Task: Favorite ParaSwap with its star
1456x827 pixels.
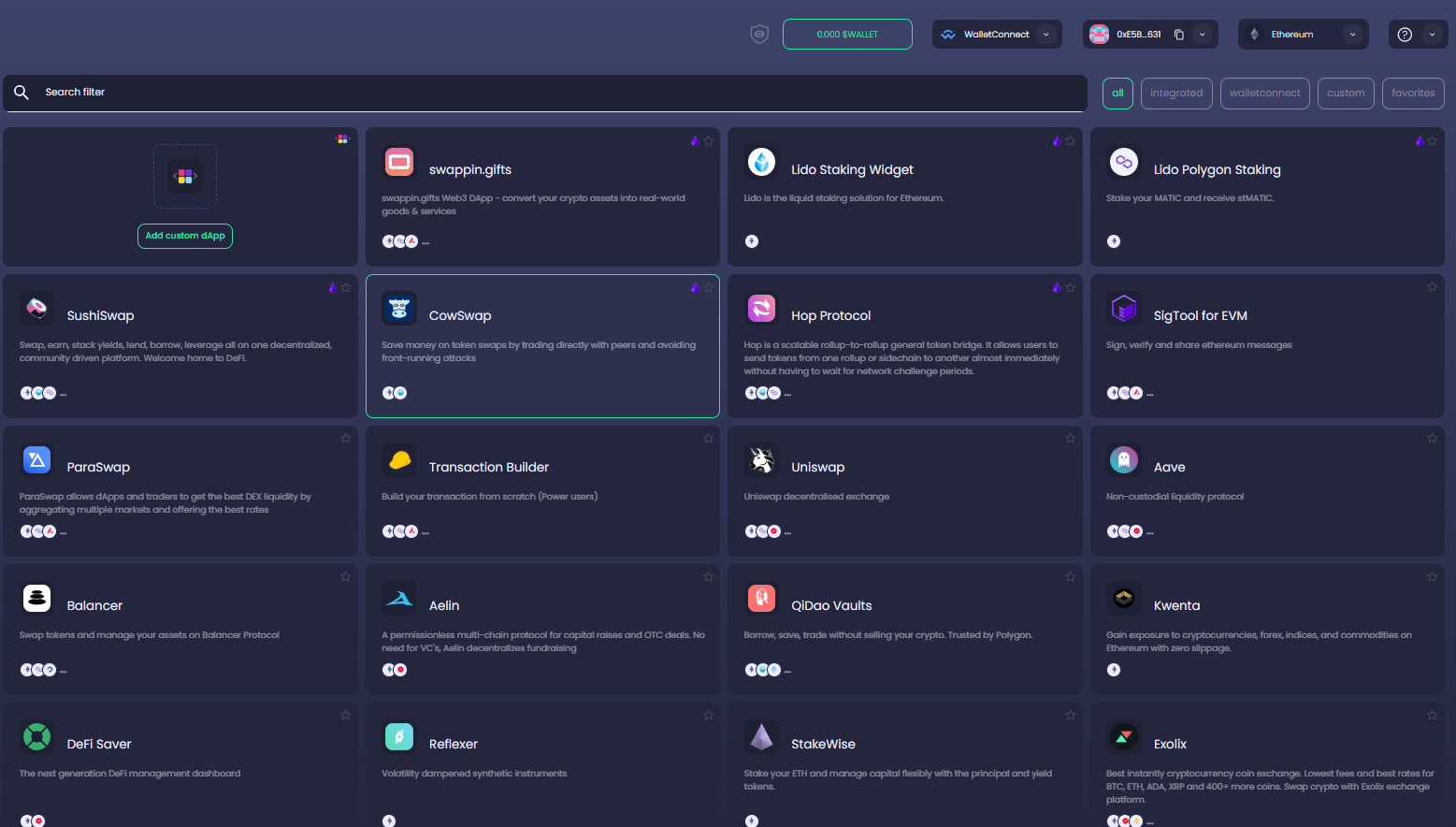Action: 346,439
